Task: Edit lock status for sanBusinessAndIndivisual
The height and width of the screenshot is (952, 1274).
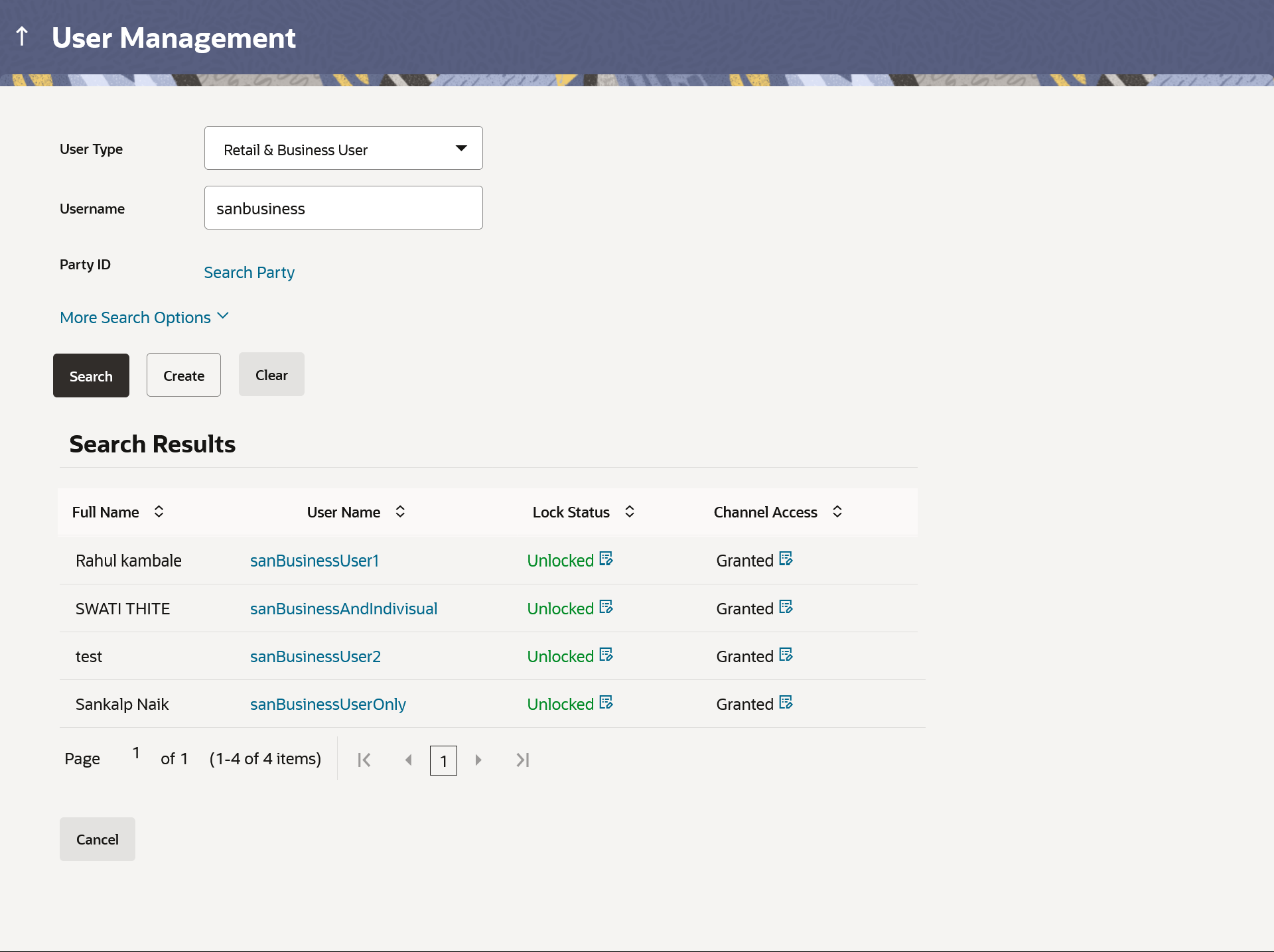Action: 606,607
